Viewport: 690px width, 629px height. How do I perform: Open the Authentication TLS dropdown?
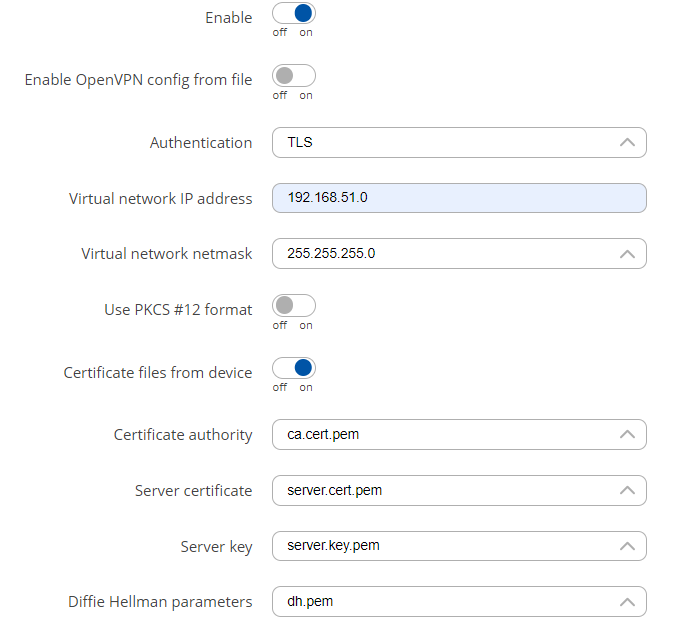click(459, 143)
